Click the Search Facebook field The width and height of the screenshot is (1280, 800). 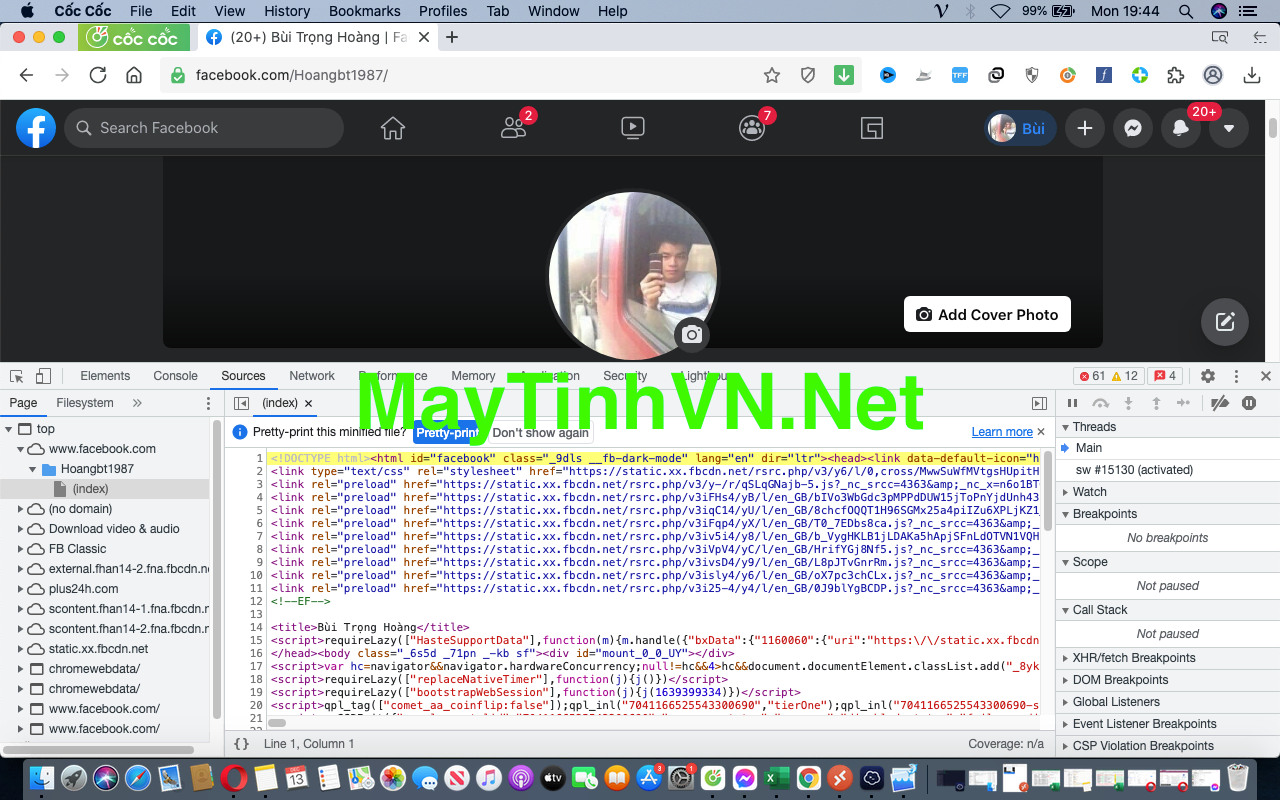[205, 128]
